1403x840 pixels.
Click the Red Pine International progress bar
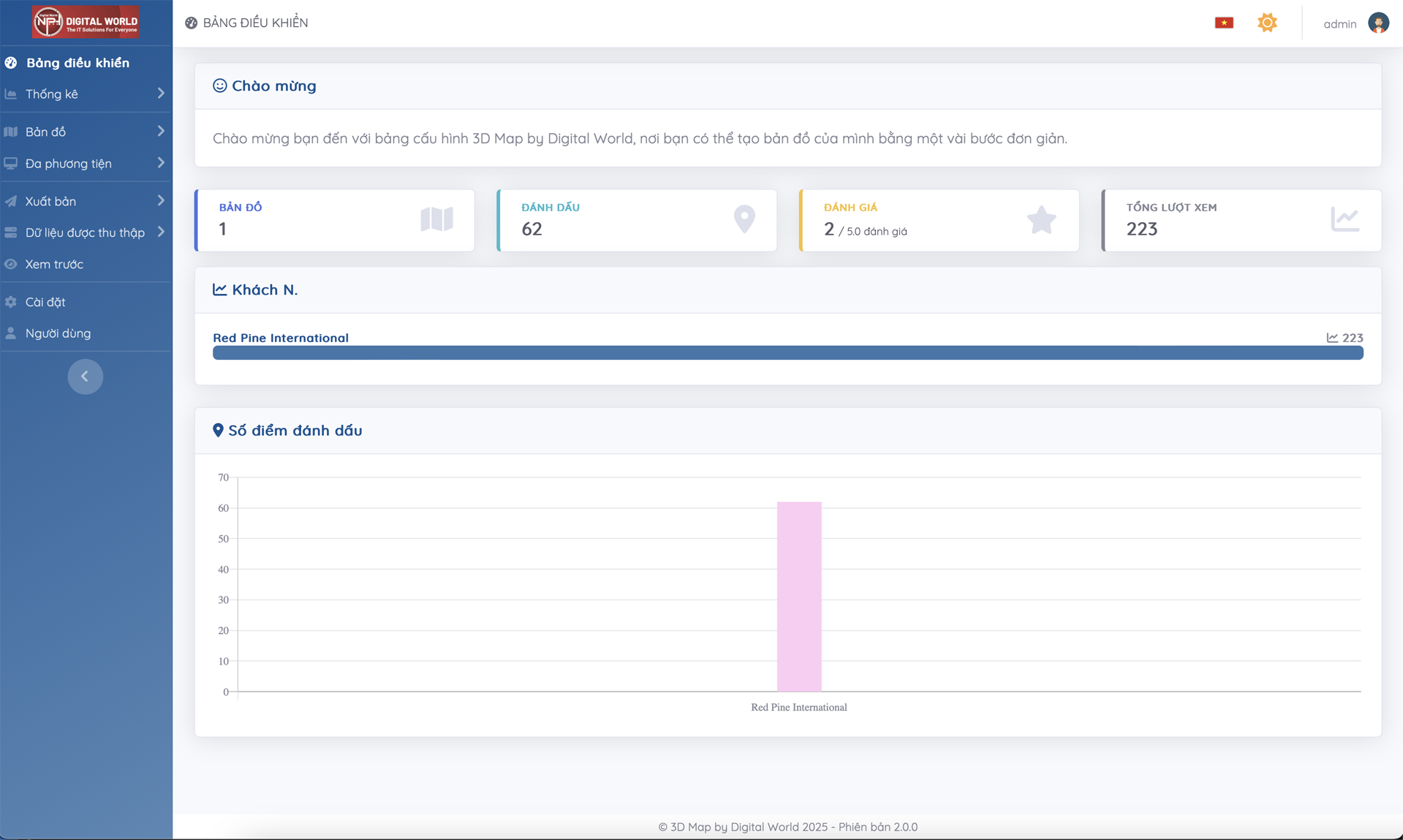(787, 353)
